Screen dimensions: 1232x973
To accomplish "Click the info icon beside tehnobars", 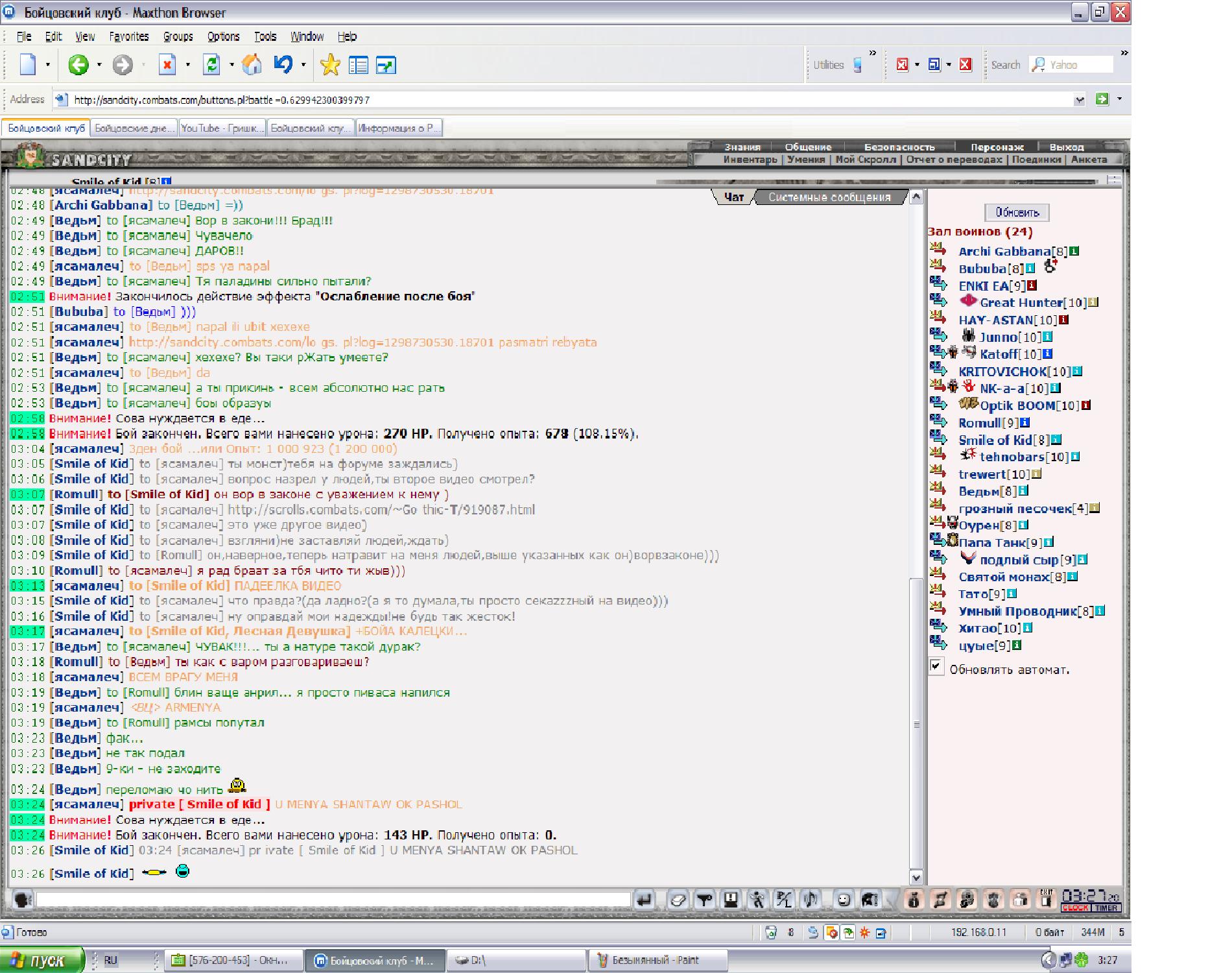I will tap(1075, 457).
